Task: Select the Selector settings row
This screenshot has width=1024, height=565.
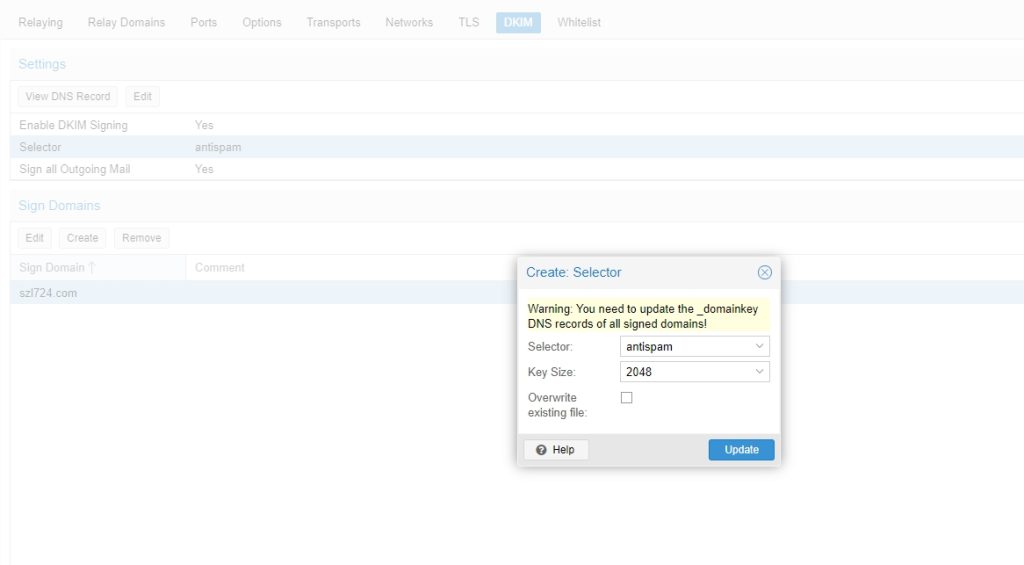Action: click(x=517, y=147)
